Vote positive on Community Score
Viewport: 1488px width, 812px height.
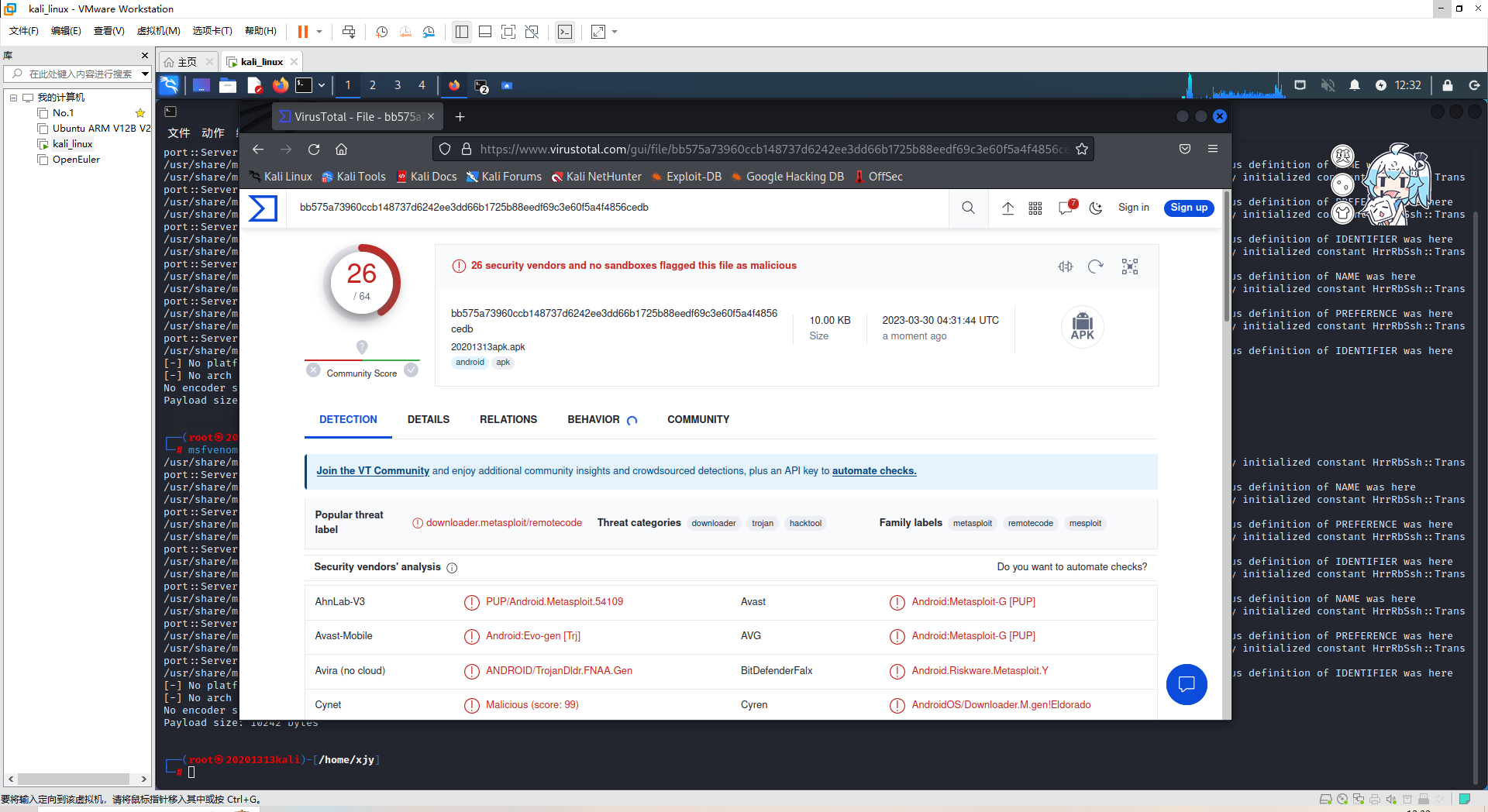(x=412, y=370)
